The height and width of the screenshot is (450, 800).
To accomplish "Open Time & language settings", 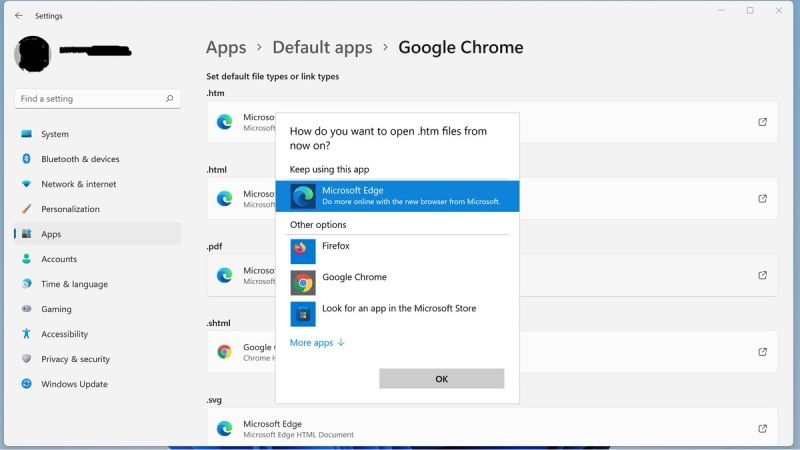I will point(97,284).
